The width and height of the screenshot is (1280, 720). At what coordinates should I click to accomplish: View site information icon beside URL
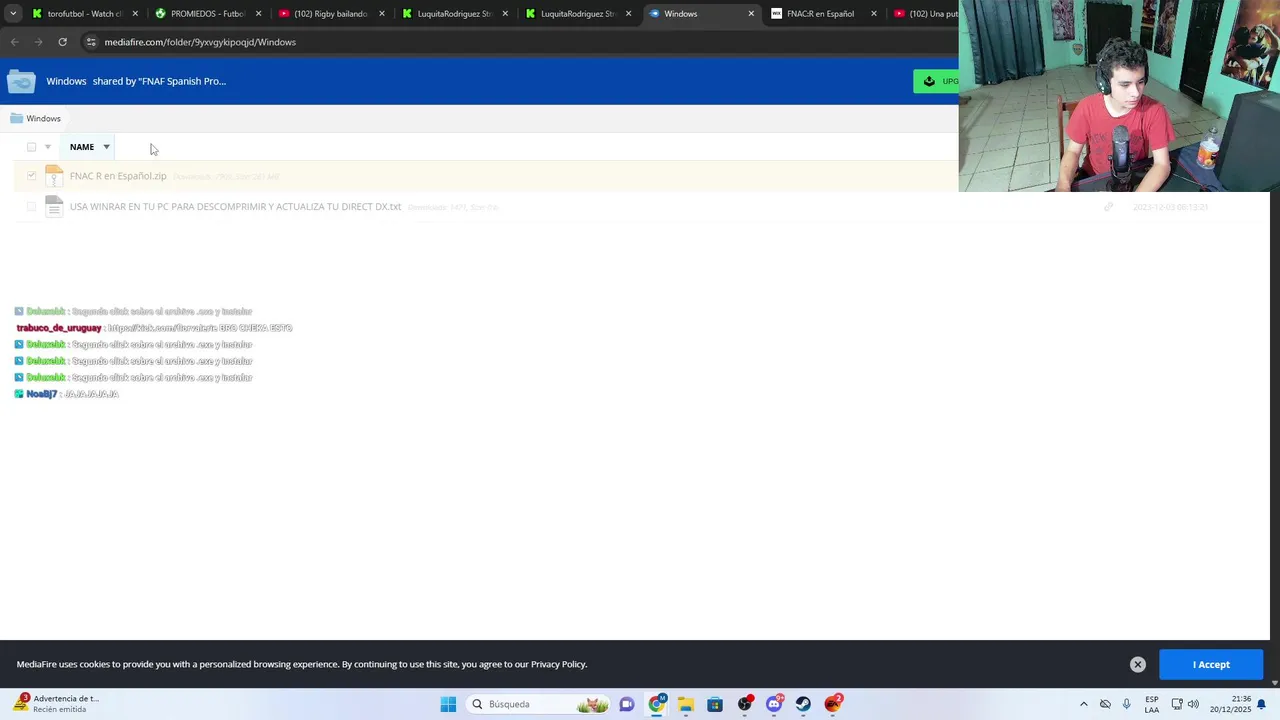(x=91, y=42)
